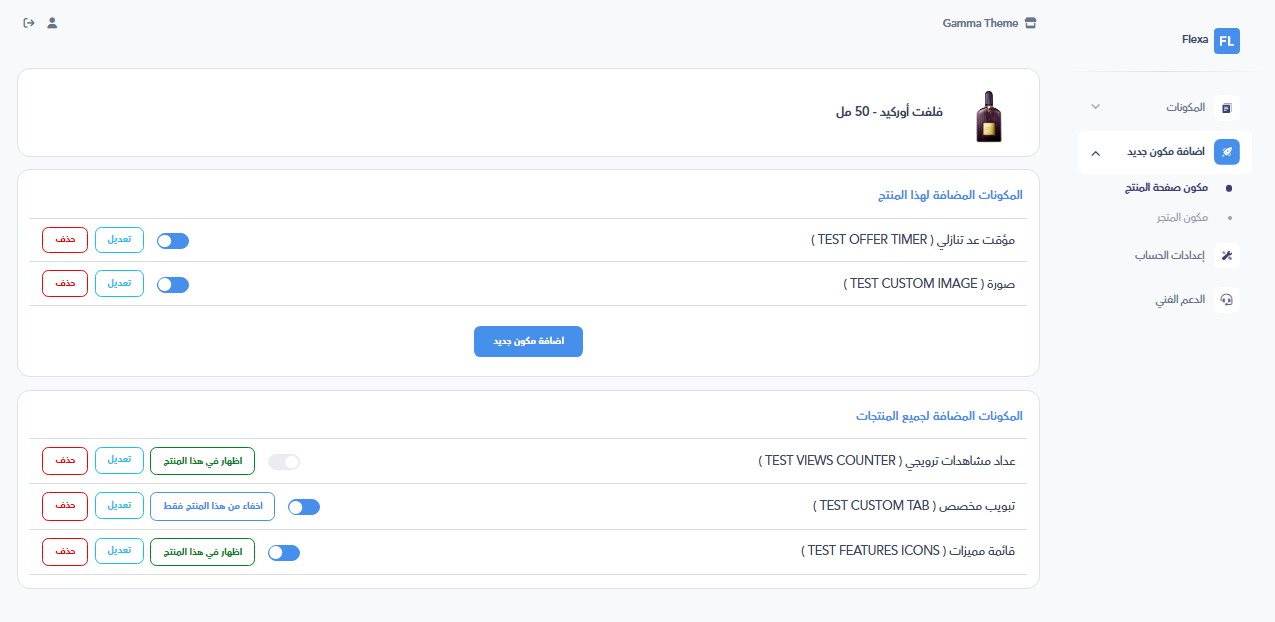Click the المكونات sidebar icon
Image resolution: width=1275 pixels, height=622 pixels.
click(1226, 107)
